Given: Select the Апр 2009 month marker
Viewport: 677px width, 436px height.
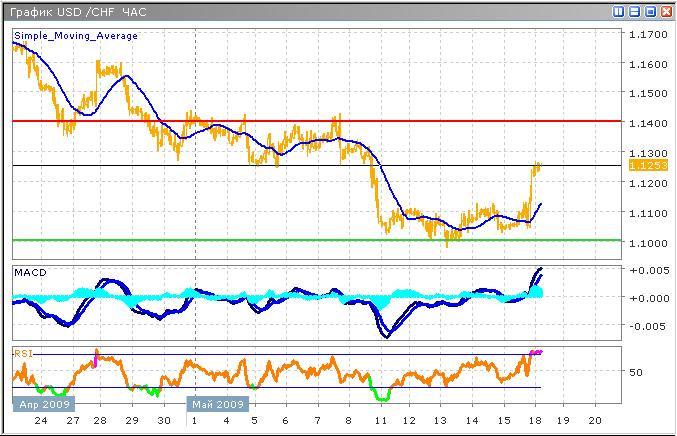Looking at the screenshot, I should coord(42,405).
